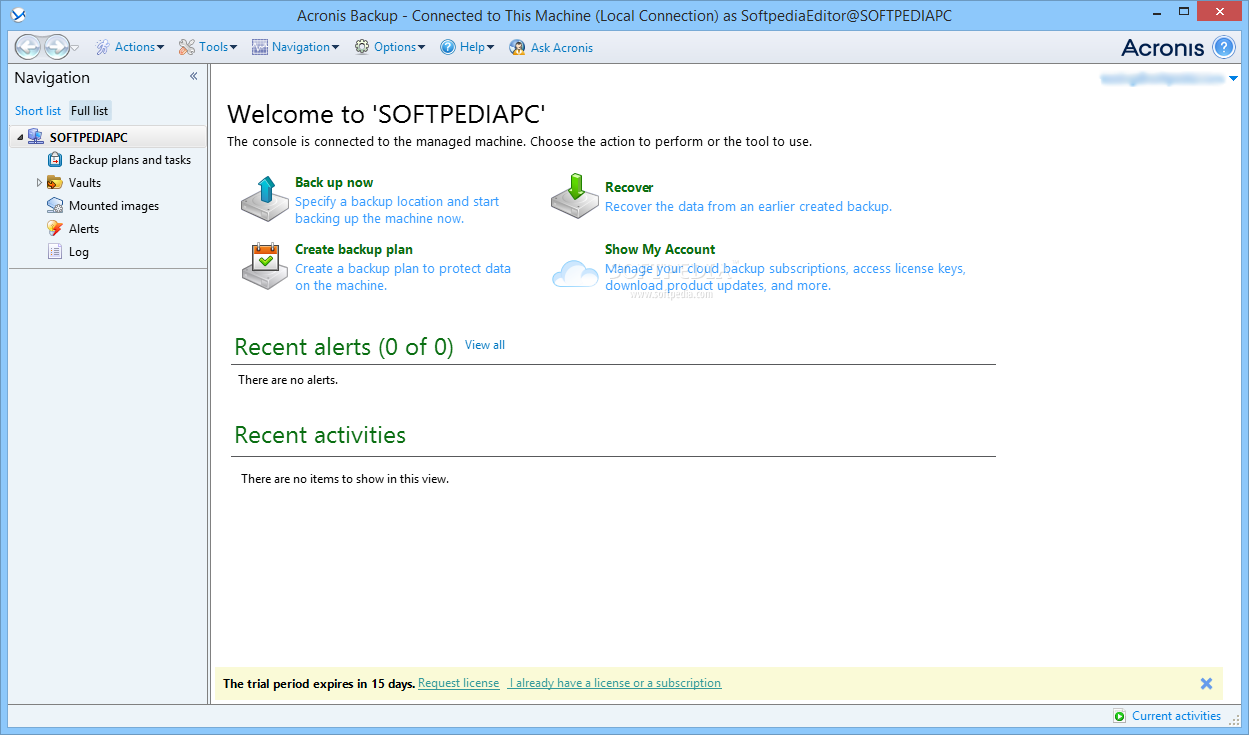Open Backup plans and tasks

(130, 160)
